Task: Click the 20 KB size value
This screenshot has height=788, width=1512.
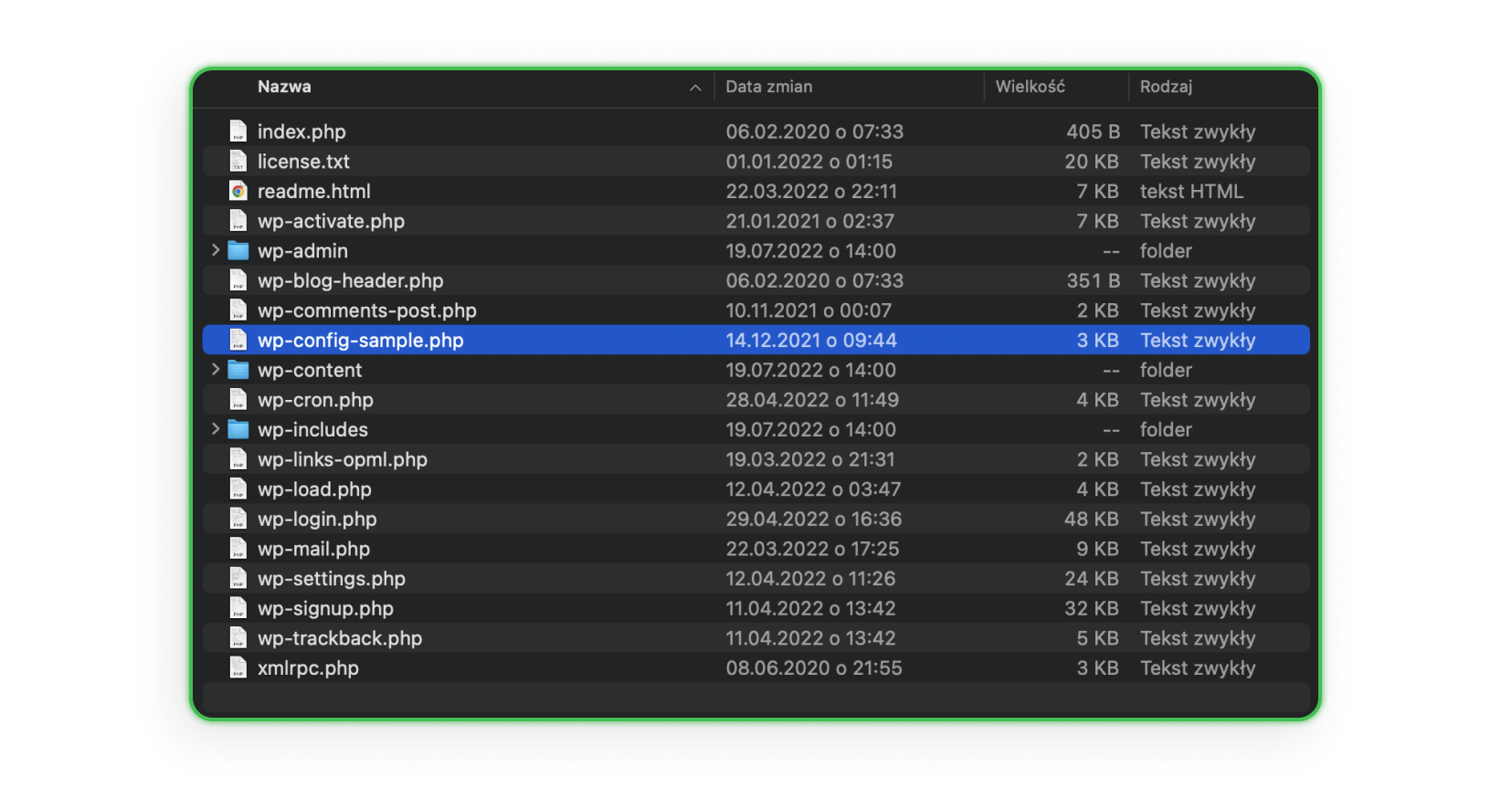Action: 1092,162
